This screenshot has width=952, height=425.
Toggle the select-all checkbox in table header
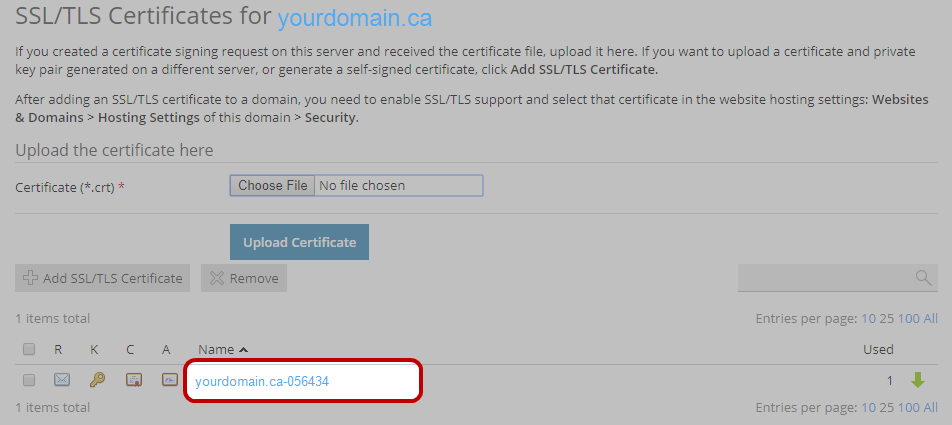coord(29,349)
